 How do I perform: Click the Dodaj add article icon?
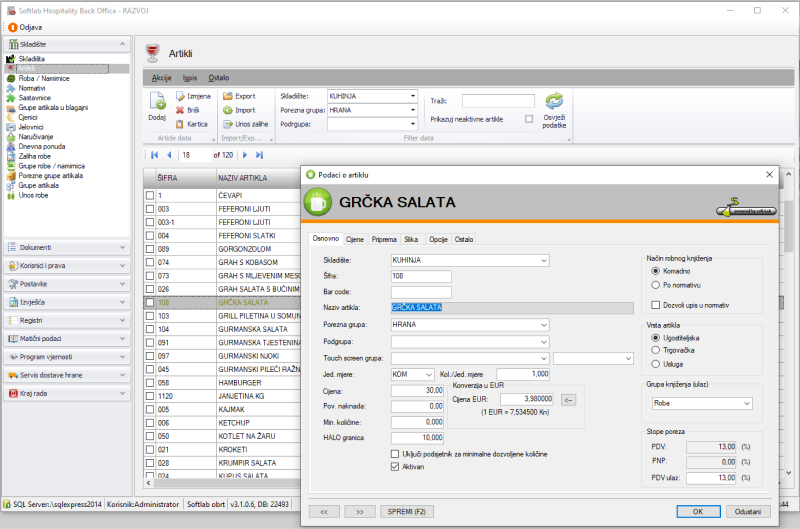click(157, 101)
